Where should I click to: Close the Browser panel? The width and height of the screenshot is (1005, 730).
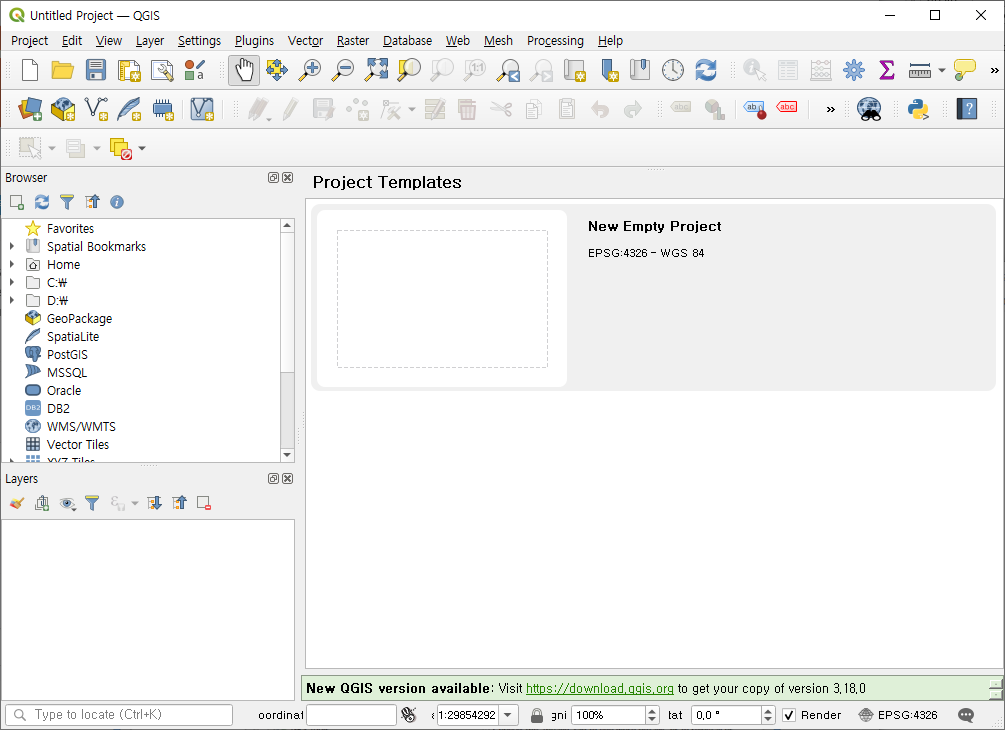pyautogui.click(x=288, y=178)
